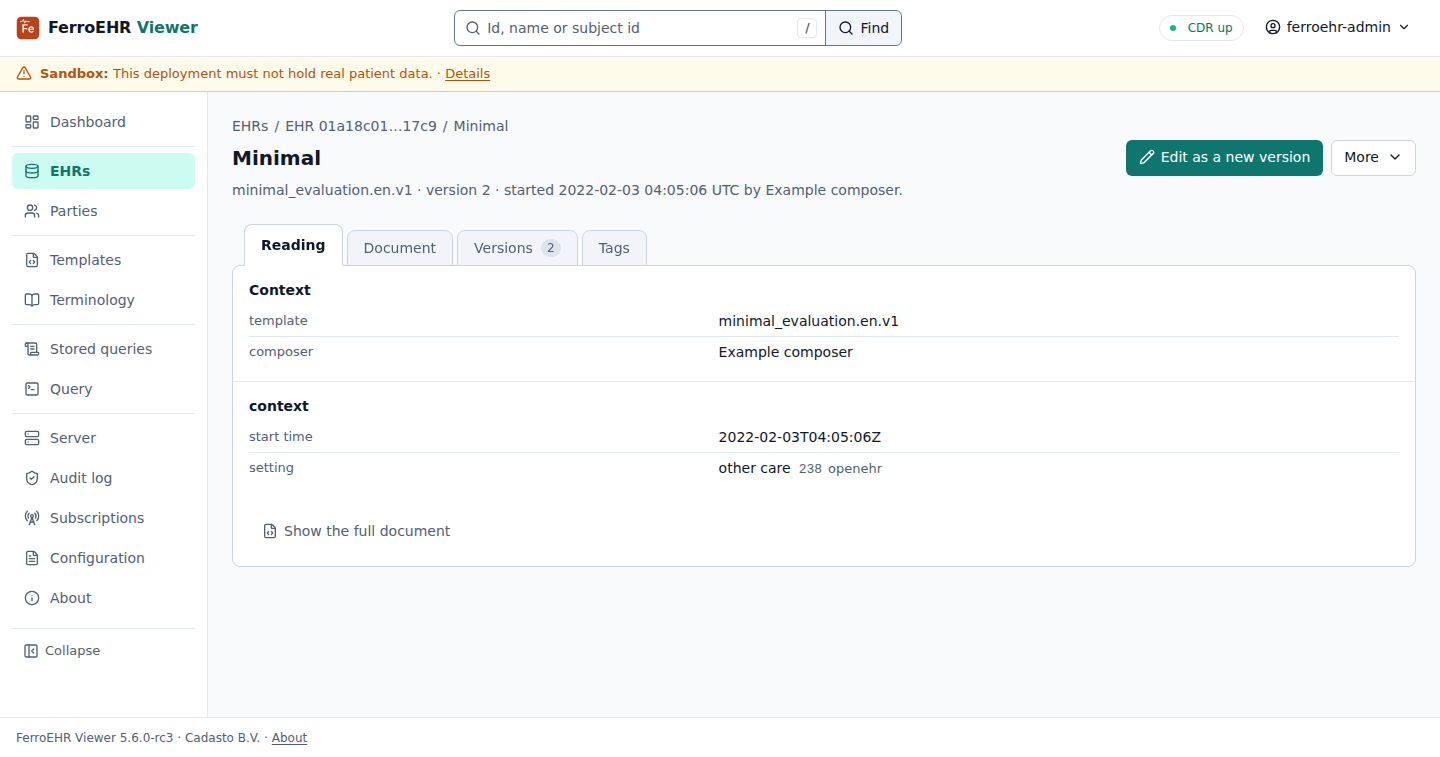
Task: Click the Minimal page heading
Action: point(277,158)
